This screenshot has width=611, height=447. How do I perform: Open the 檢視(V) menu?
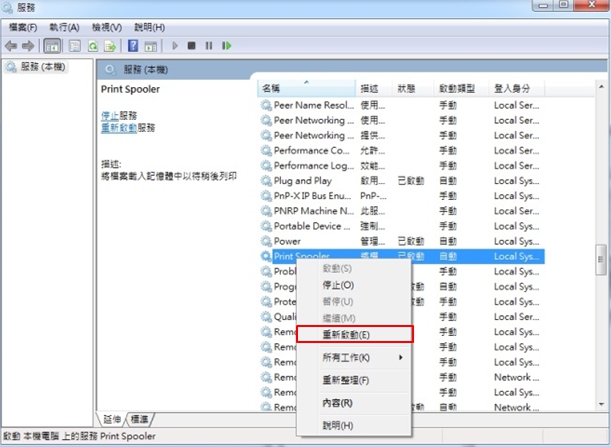(x=107, y=27)
